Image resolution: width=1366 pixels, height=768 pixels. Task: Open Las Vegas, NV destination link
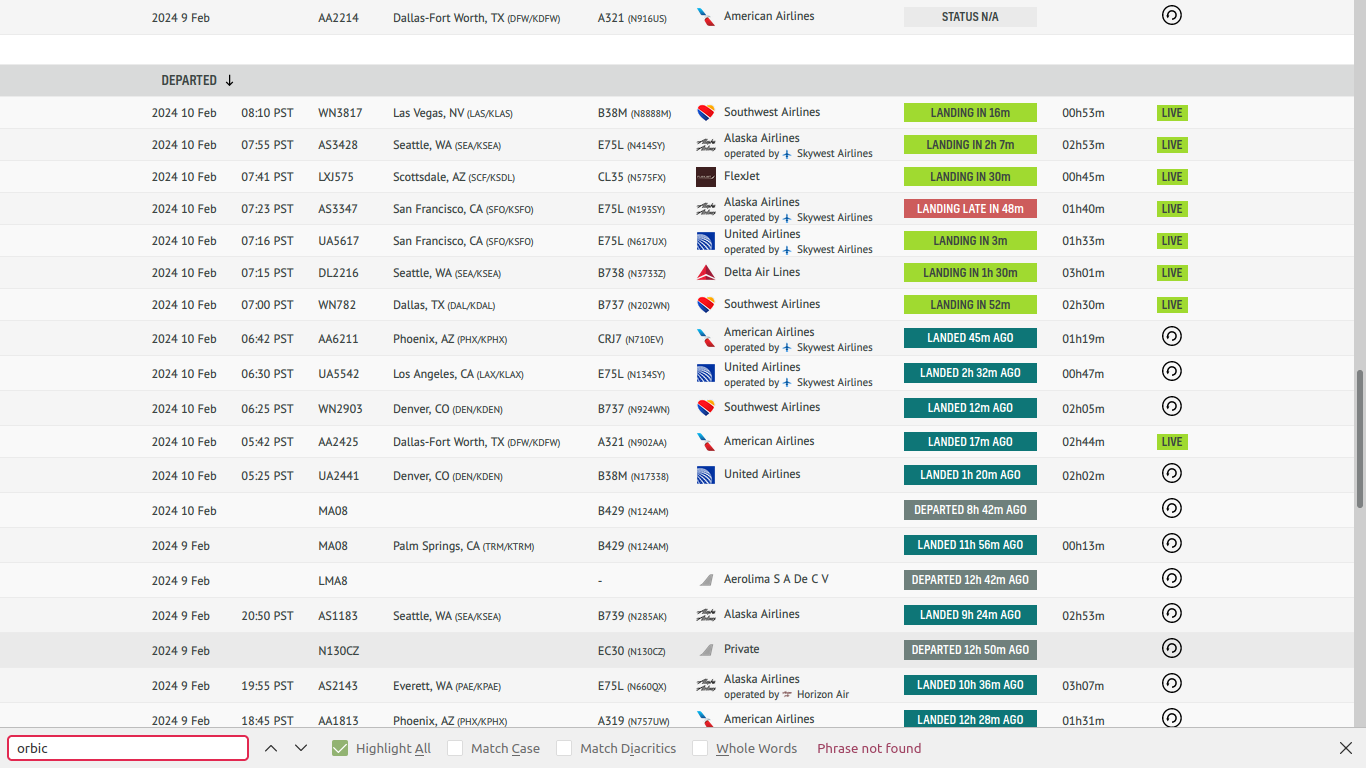tap(453, 113)
